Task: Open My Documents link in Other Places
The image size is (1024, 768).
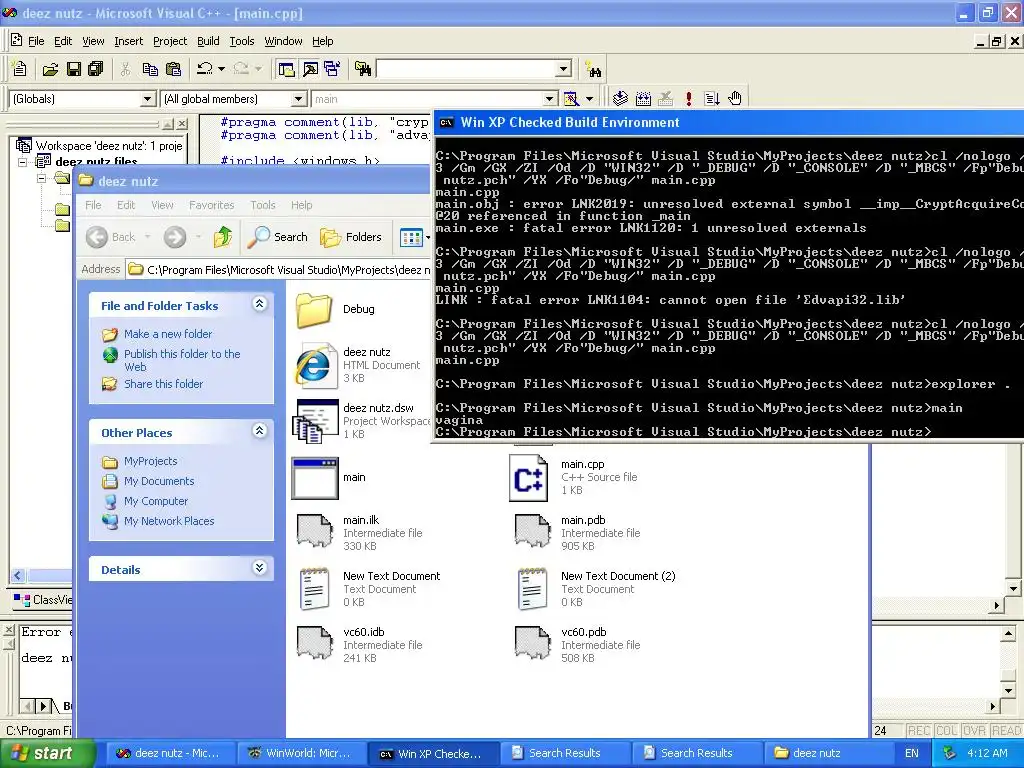Action: (159, 481)
